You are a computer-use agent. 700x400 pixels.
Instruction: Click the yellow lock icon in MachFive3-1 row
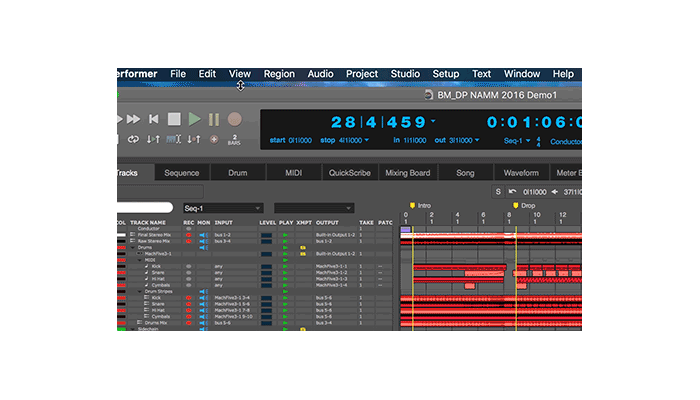(303, 254)
